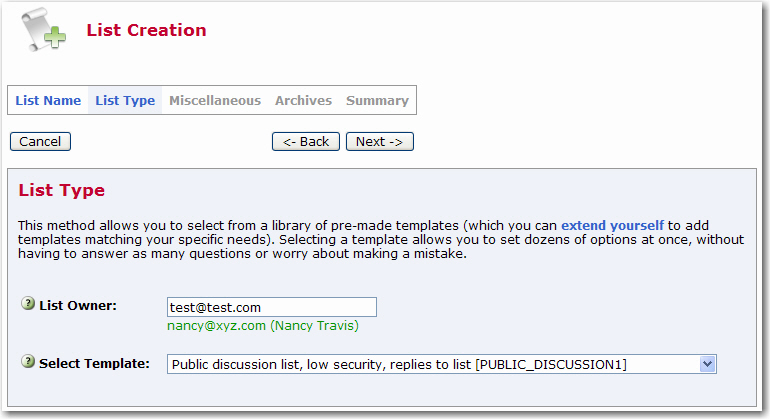The image size is (770, 419).
Task: Proceed with the Next -> button
Action: [380, 141]
